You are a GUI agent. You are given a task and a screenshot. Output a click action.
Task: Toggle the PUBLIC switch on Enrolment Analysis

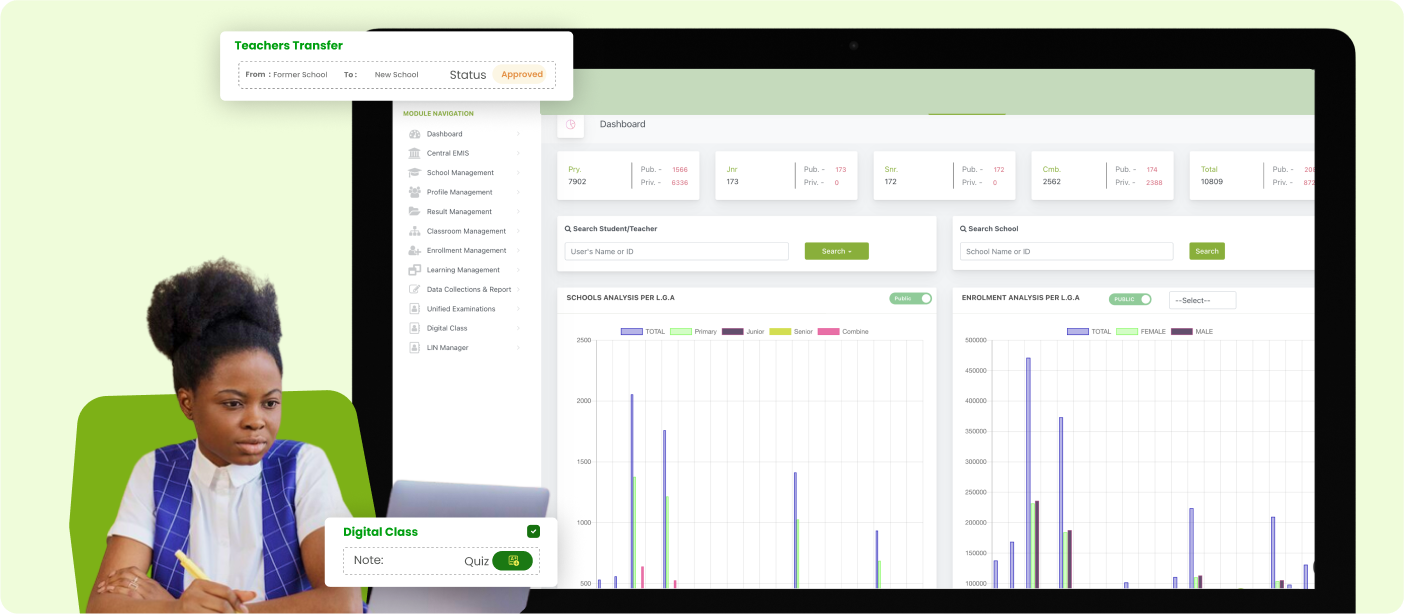coord(1130,299)
